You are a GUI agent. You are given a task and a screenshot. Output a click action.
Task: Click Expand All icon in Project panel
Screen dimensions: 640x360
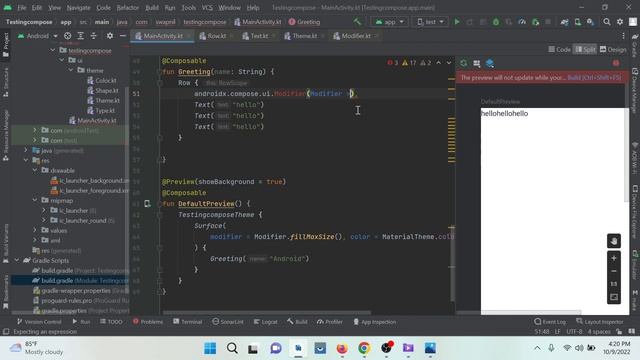(81, 36)
